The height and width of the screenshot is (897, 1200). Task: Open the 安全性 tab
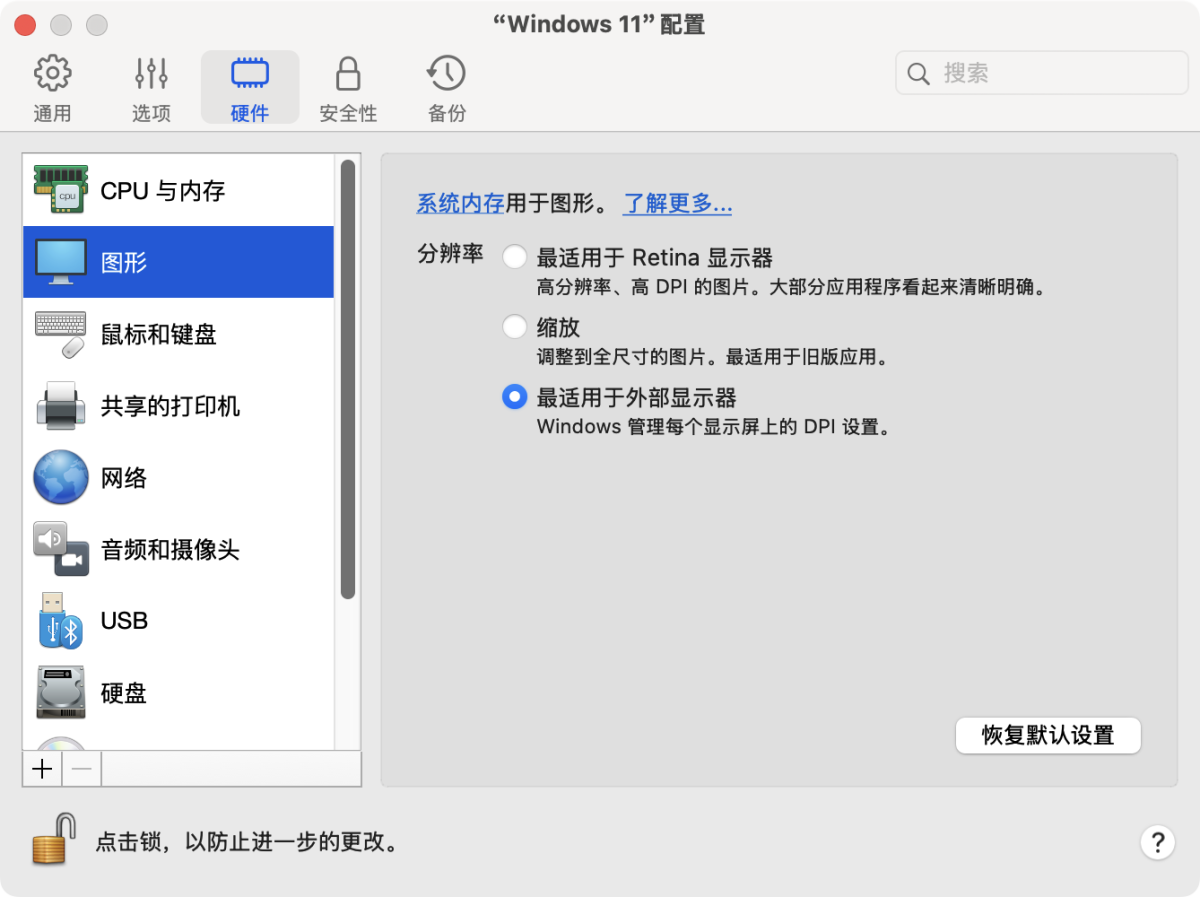point(348,88)
